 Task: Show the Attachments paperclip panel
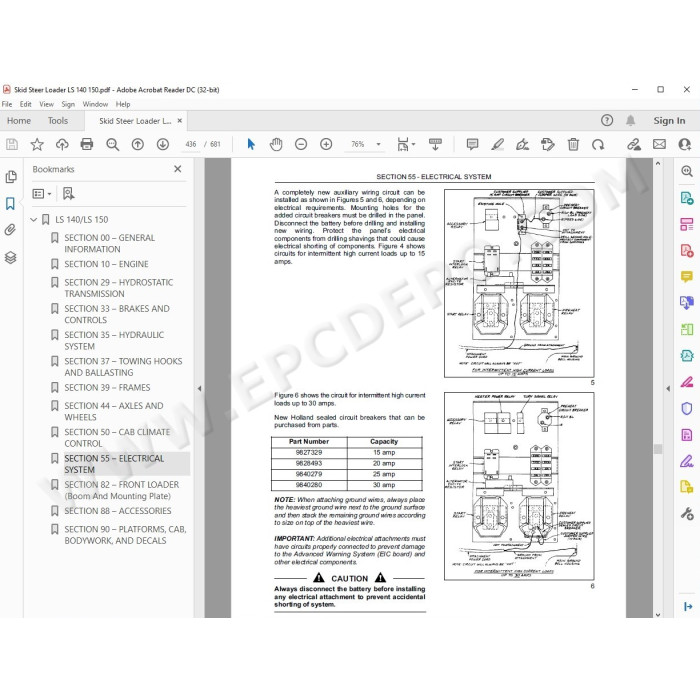[10, 230]
